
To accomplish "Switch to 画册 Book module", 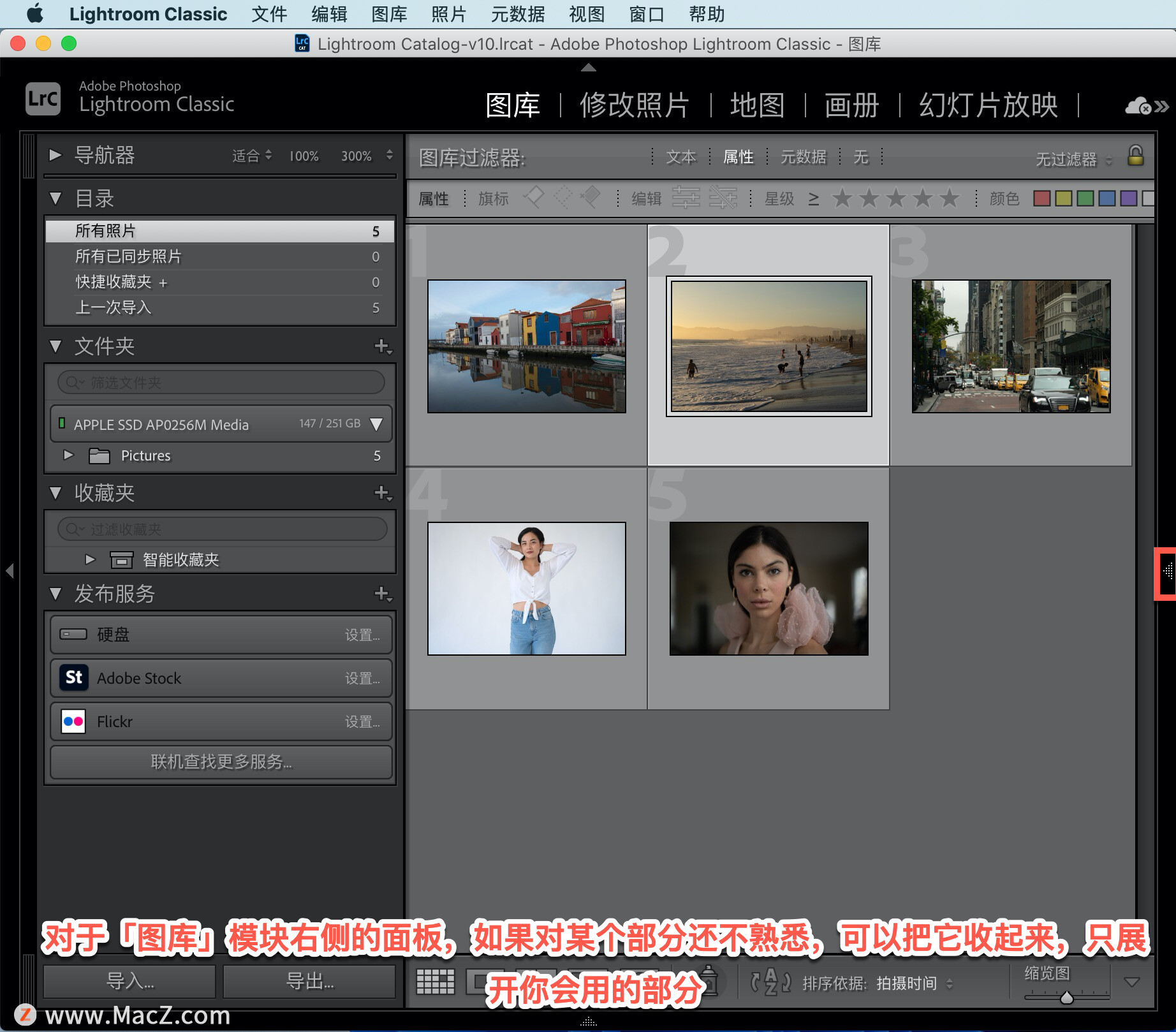I will click(852, 105).
